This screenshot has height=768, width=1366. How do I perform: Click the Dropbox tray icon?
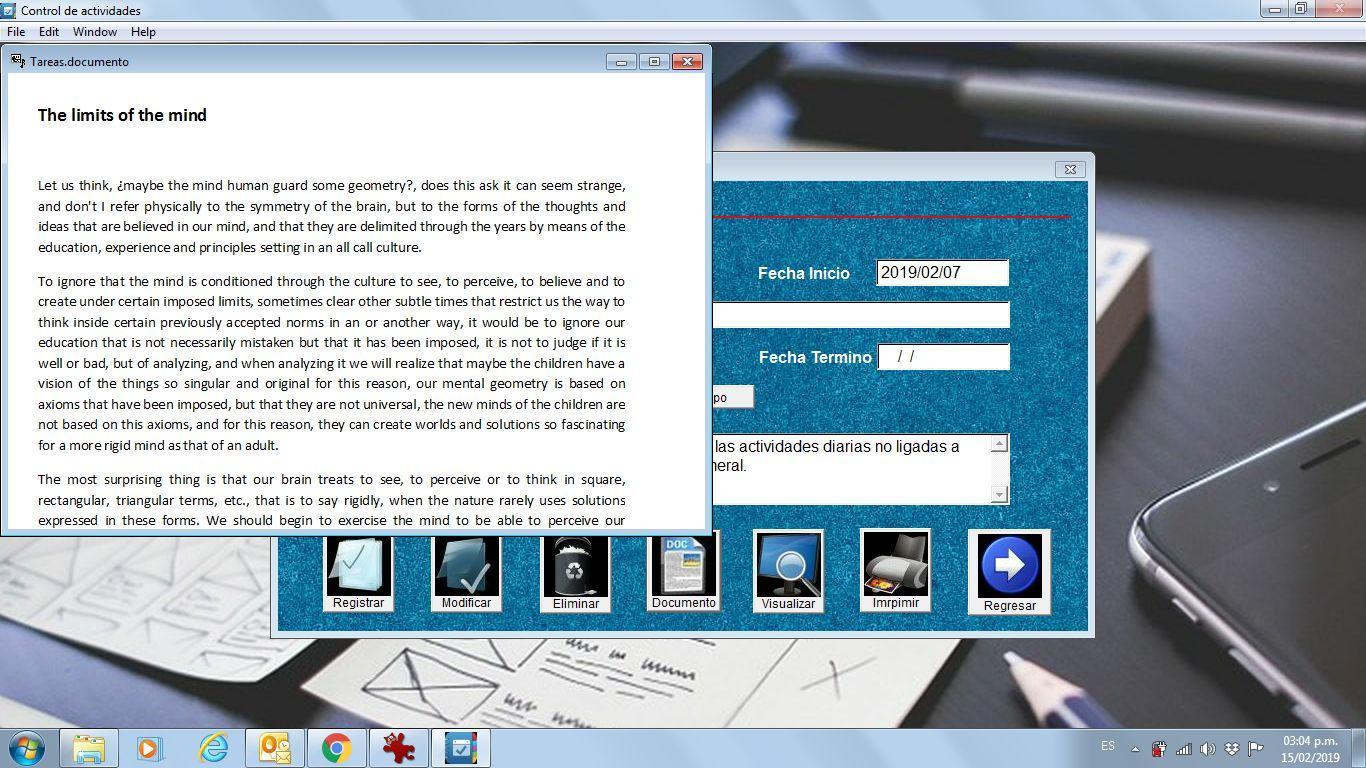pyautogui.click(x=1231, y=749)
